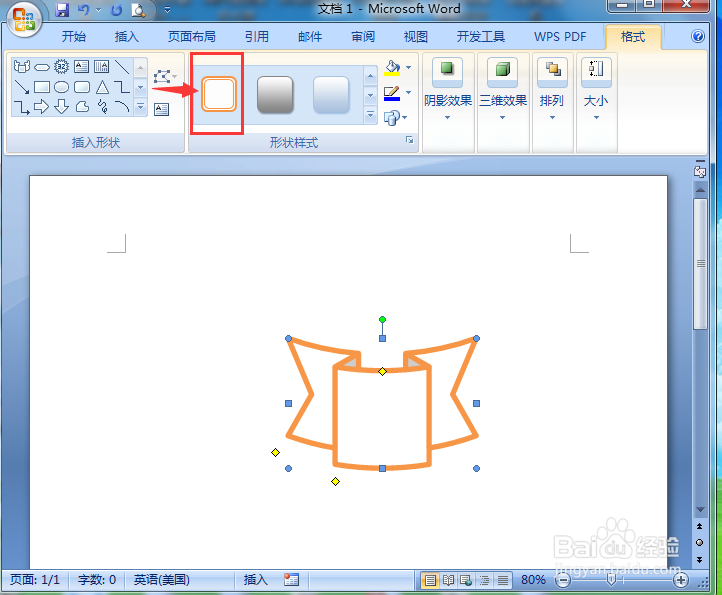Expand more shape styles
722x595 pixels.
click(370, 115)
